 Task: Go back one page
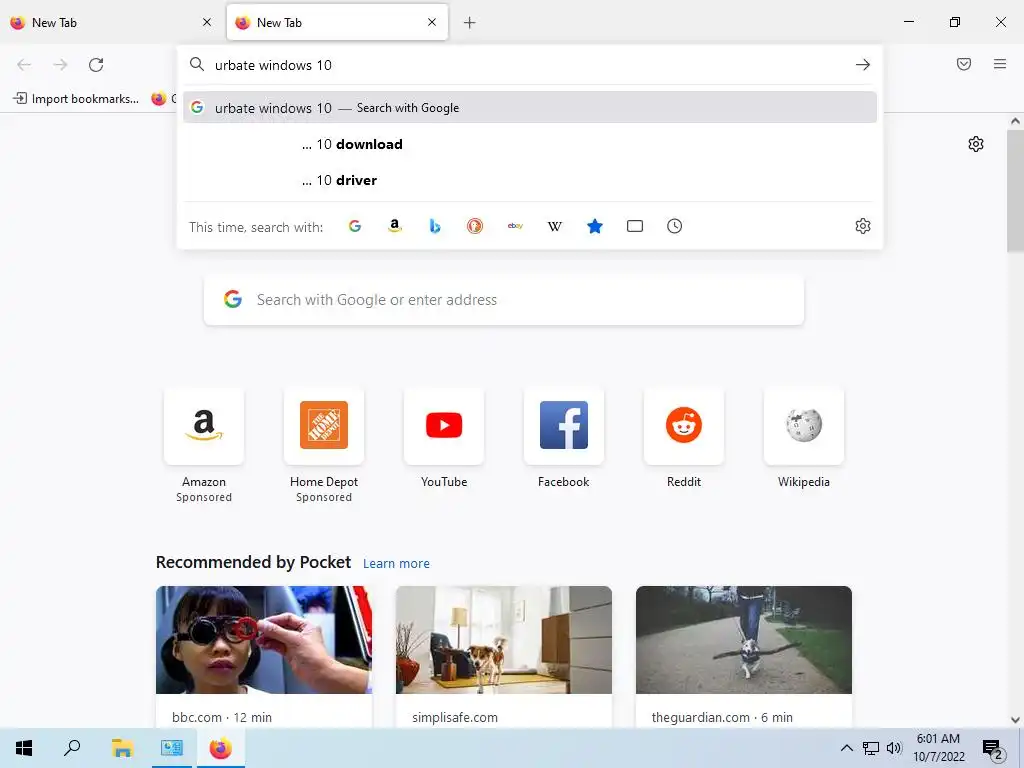[24, 65]
